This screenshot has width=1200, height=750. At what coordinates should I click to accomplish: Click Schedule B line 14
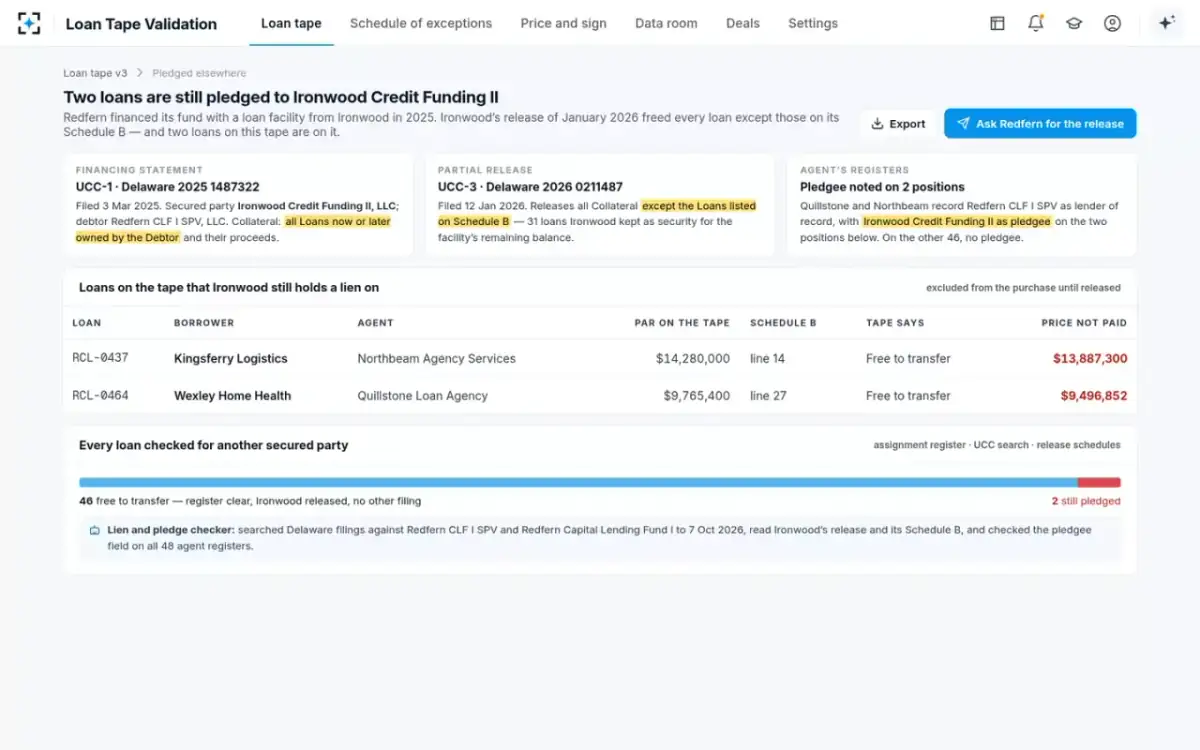pyautogui.click(x=767, y=358)
